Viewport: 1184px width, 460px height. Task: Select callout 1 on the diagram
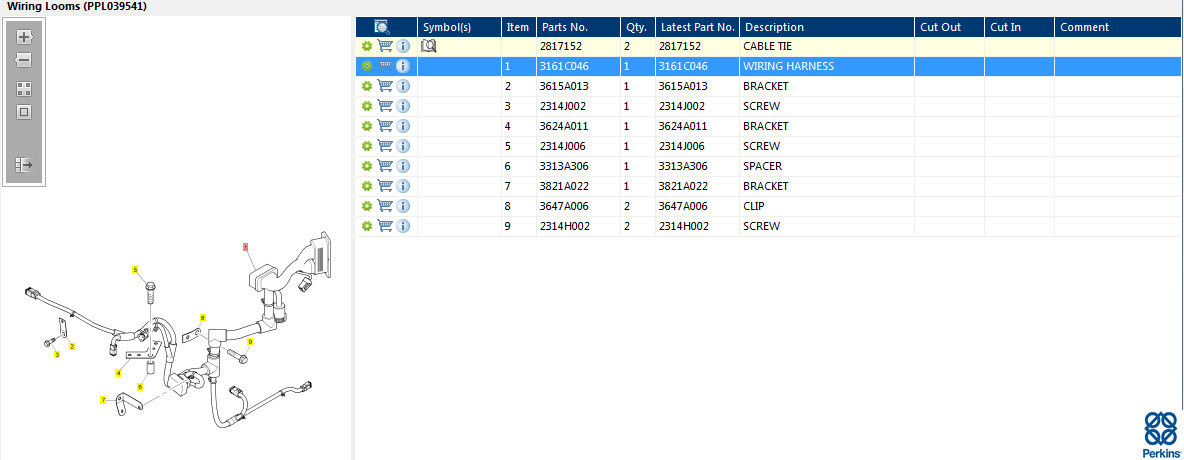(x=245, y=246)
